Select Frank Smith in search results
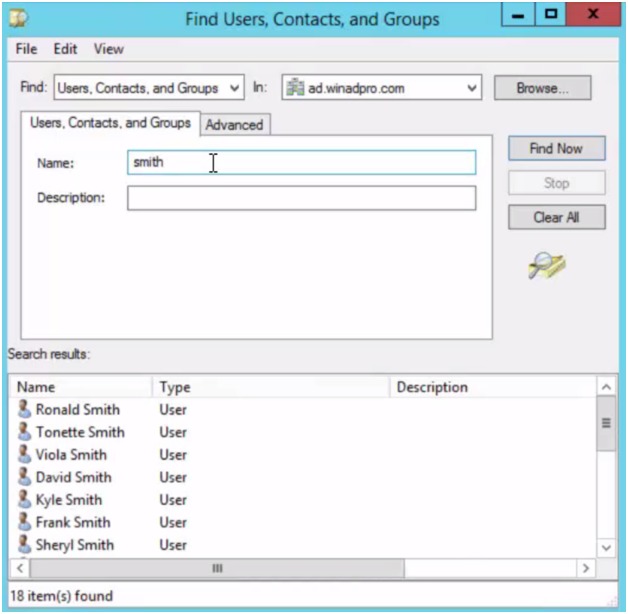Viewport: 628px width, 614px height. 73,522
